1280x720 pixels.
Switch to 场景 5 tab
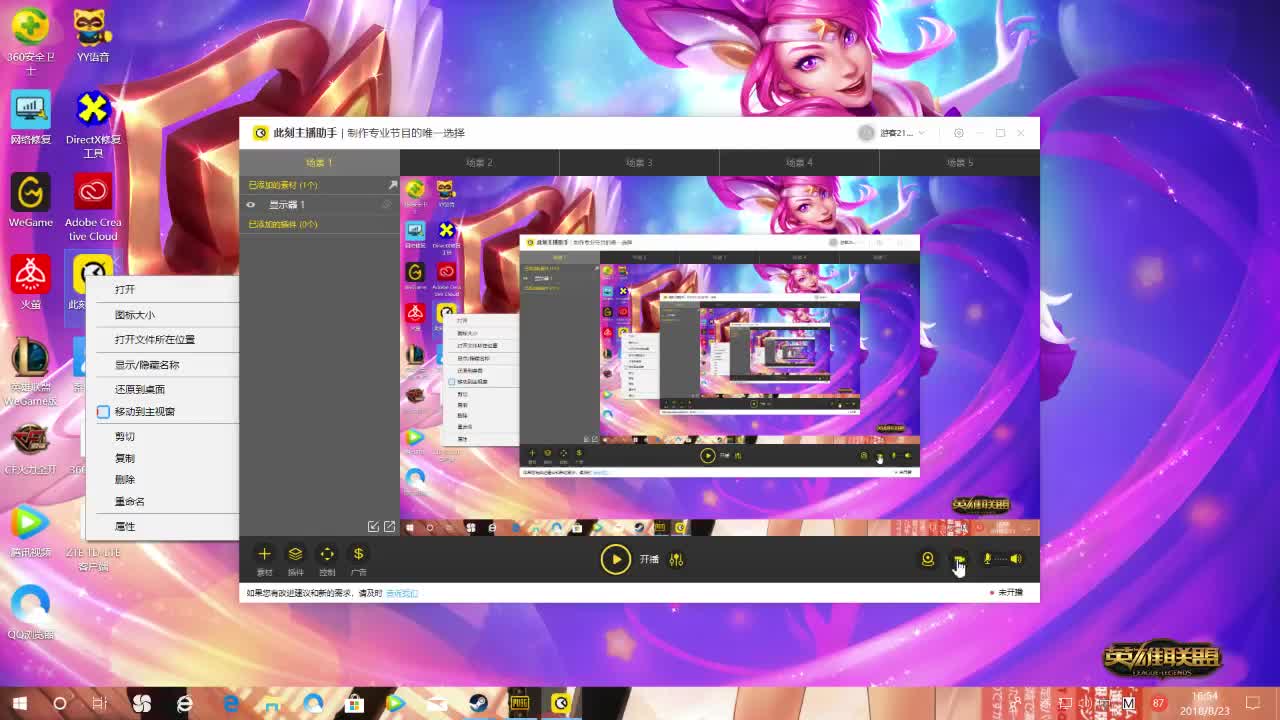coord(959,162)
